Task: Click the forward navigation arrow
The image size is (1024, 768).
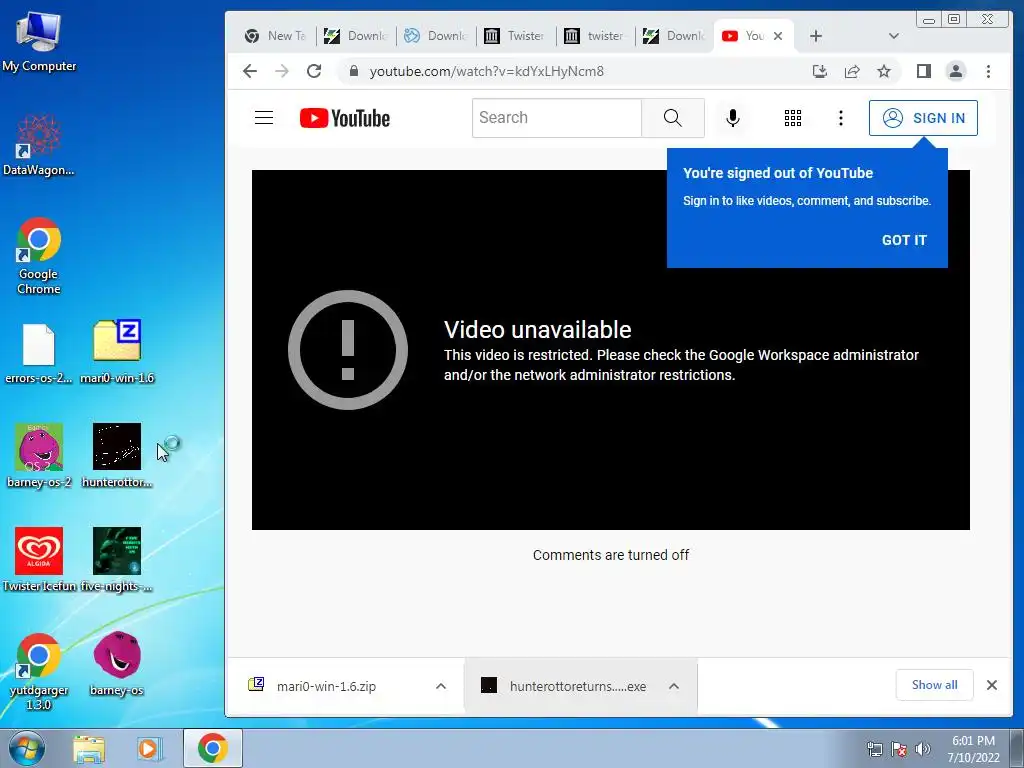Action: (x=281, y=71)
